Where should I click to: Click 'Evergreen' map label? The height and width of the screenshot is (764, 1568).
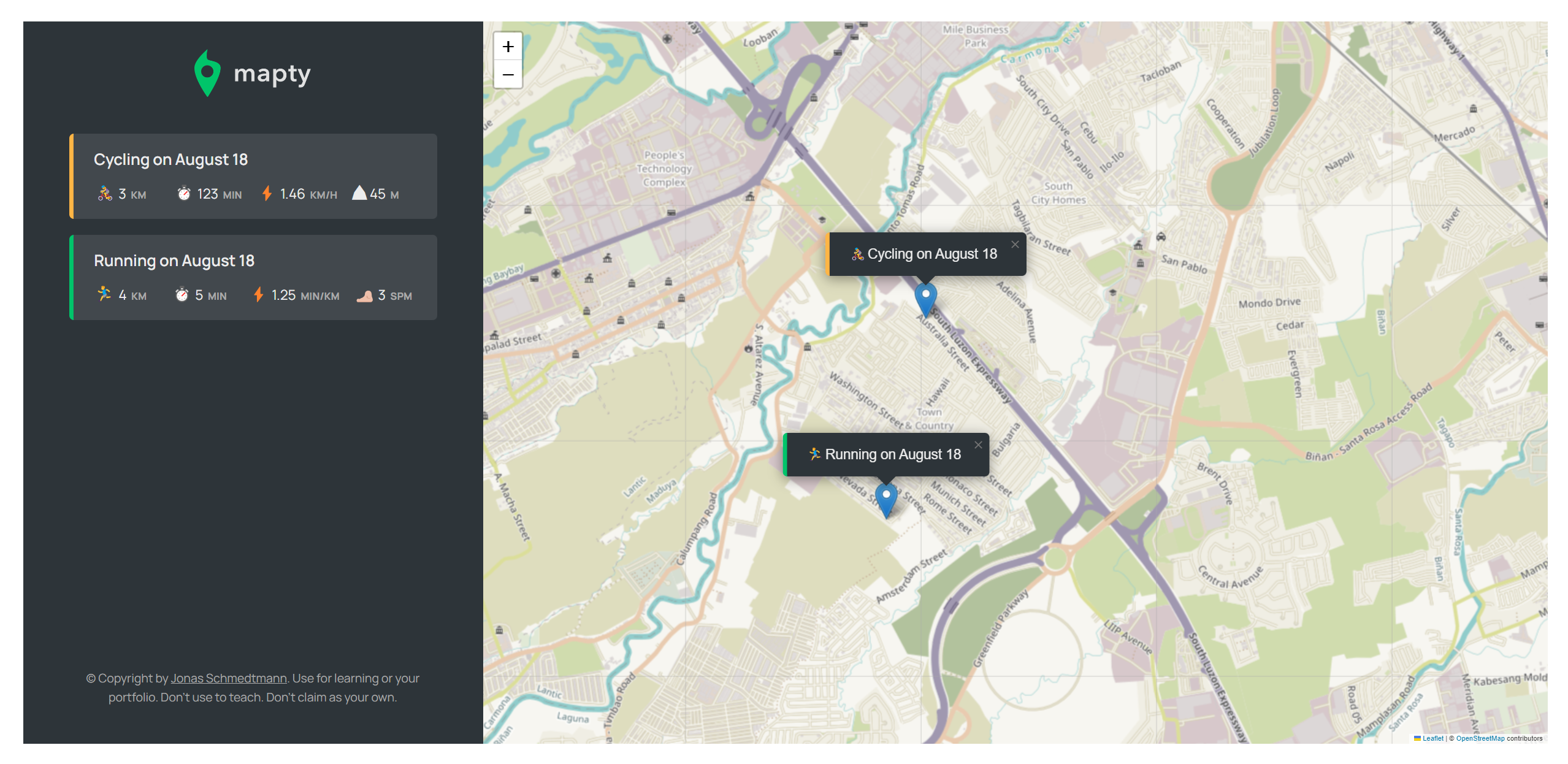1294,373
